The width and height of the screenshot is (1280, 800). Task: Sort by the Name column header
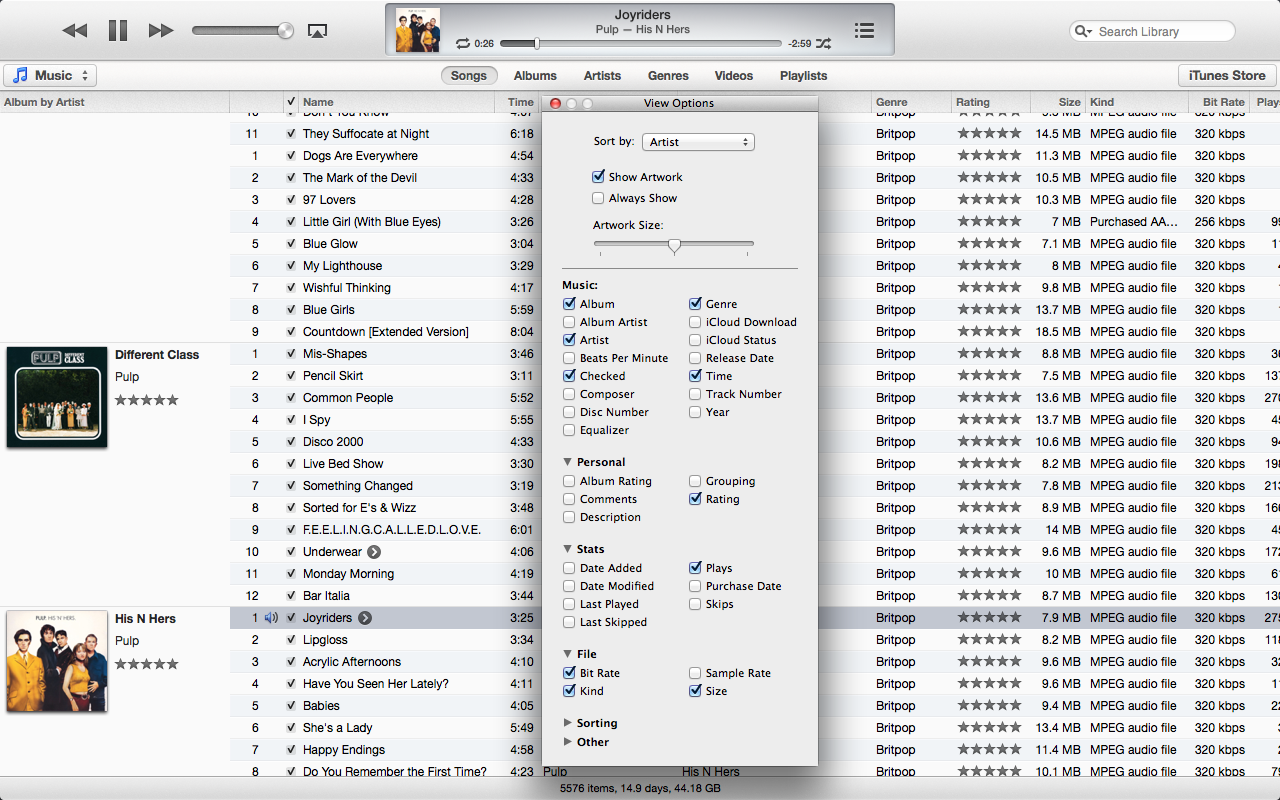[x=398, y=102]
